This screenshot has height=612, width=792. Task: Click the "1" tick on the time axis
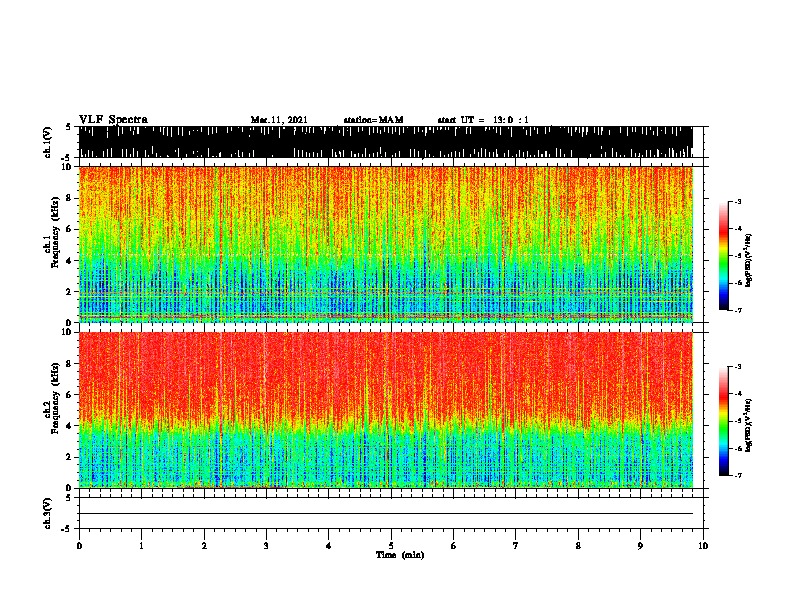point(141,546)
